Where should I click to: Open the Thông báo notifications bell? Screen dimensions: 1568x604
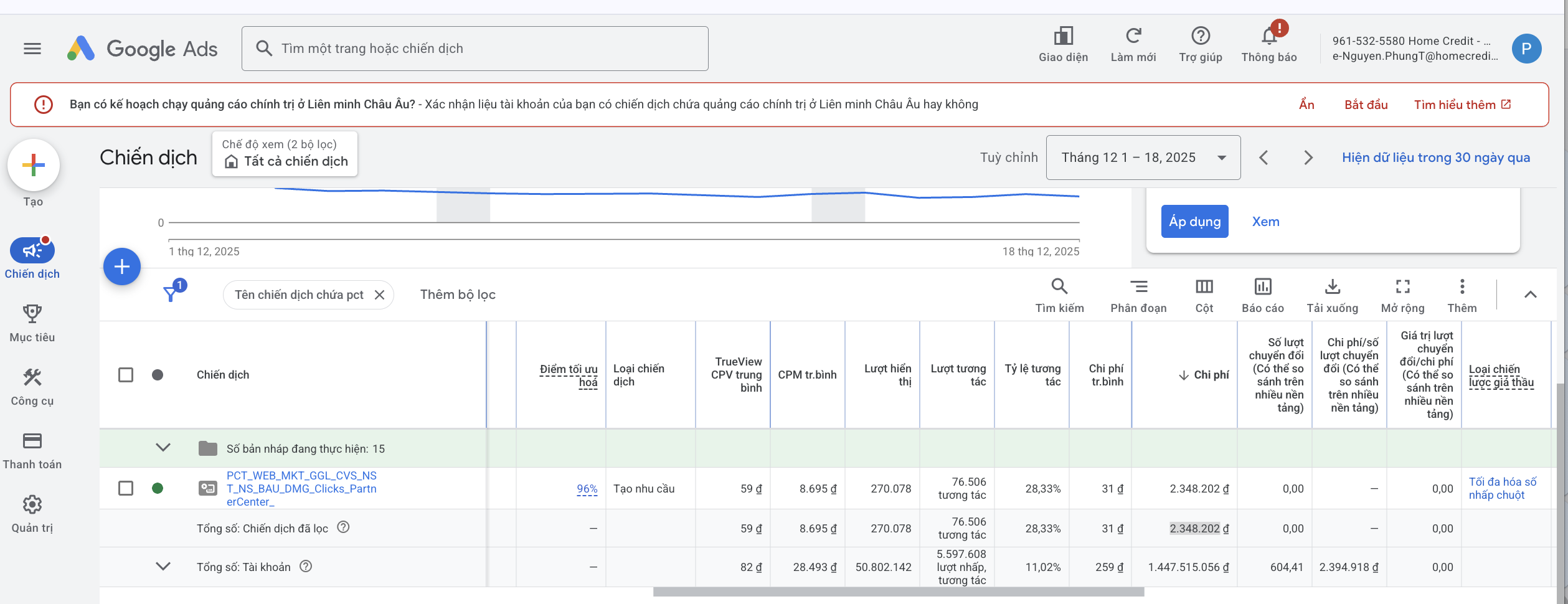(1269, 36)
